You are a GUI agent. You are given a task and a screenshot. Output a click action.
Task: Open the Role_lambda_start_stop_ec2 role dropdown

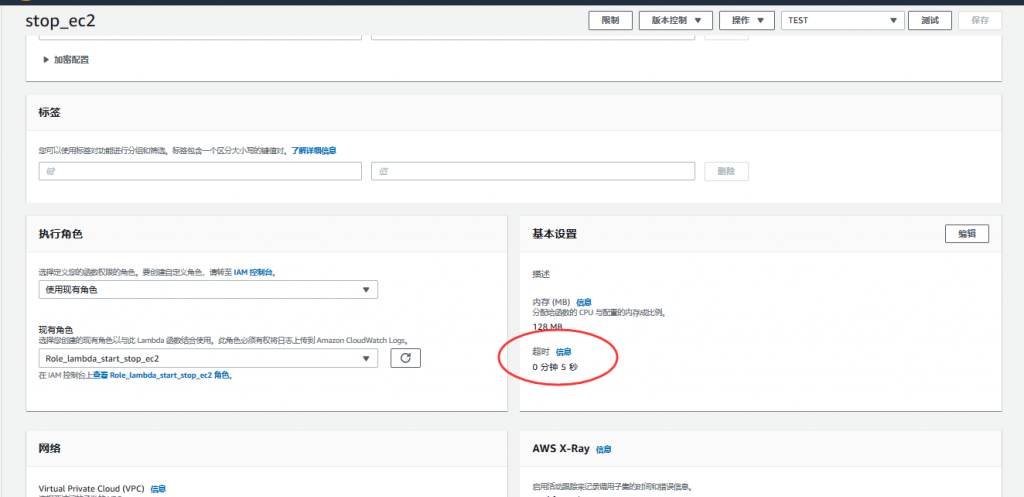208,358
